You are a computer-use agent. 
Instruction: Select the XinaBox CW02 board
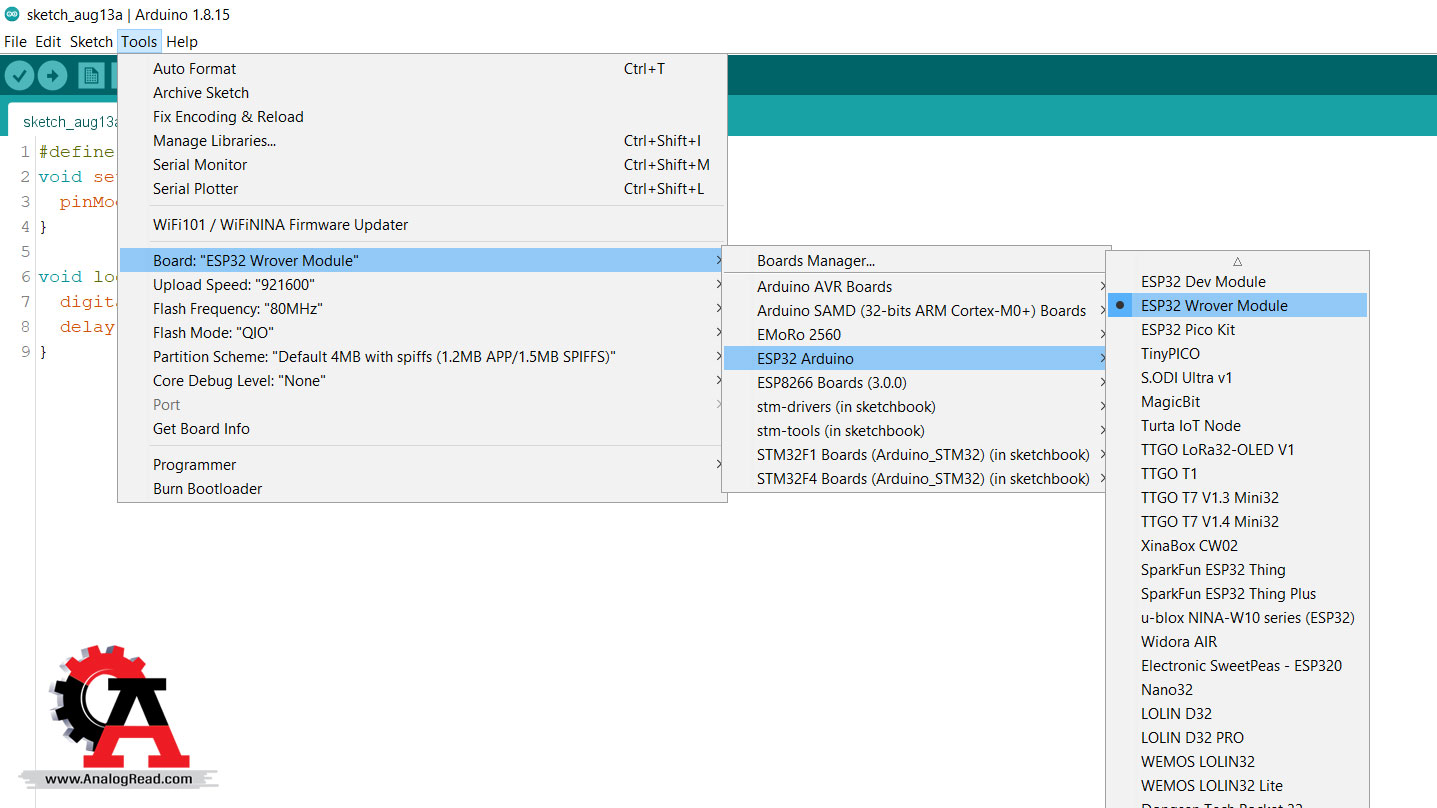point(1237,546)
